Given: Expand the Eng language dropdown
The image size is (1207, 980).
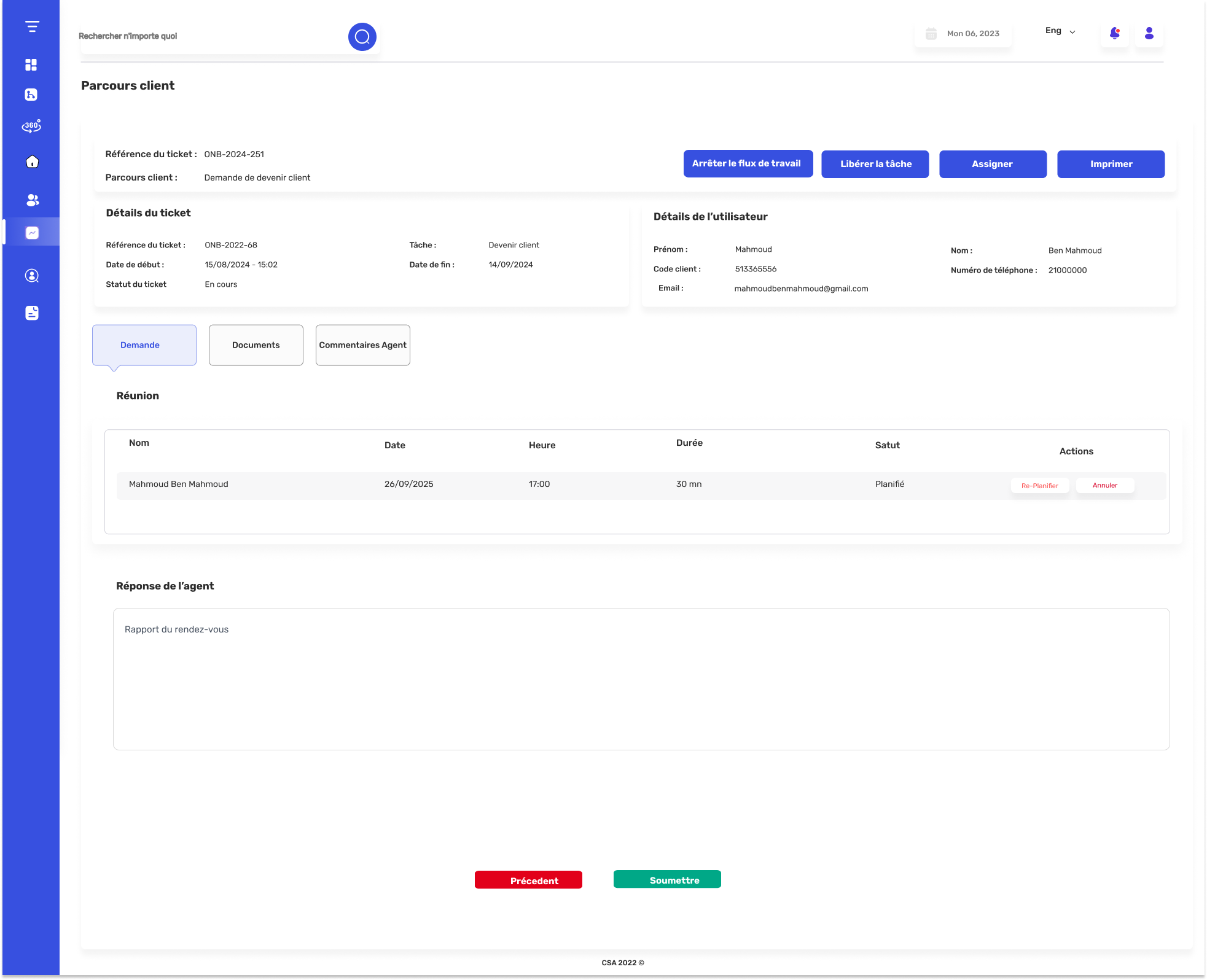Looking at the screenshot, I should click(1060, 31).
